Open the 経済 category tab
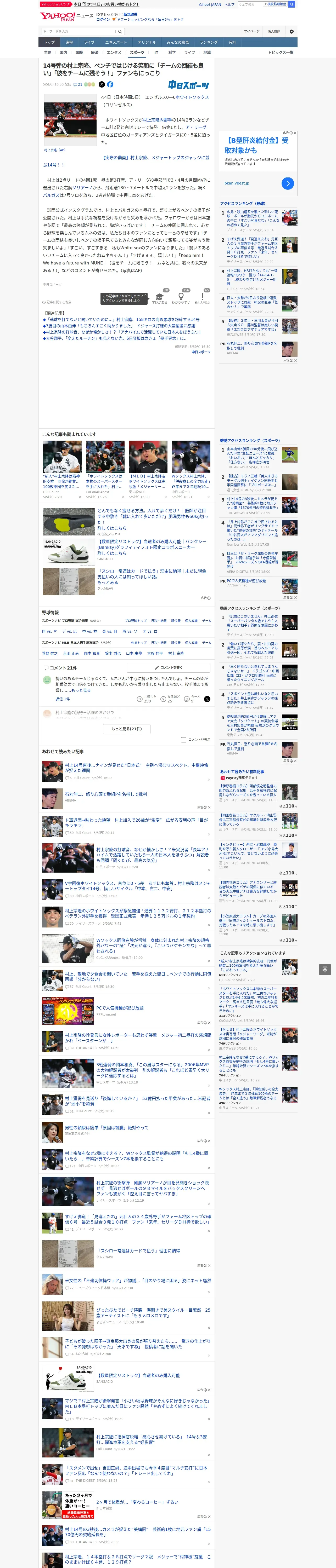The image size is (336, 1568). pyautogui.click(x=94, y=52)
